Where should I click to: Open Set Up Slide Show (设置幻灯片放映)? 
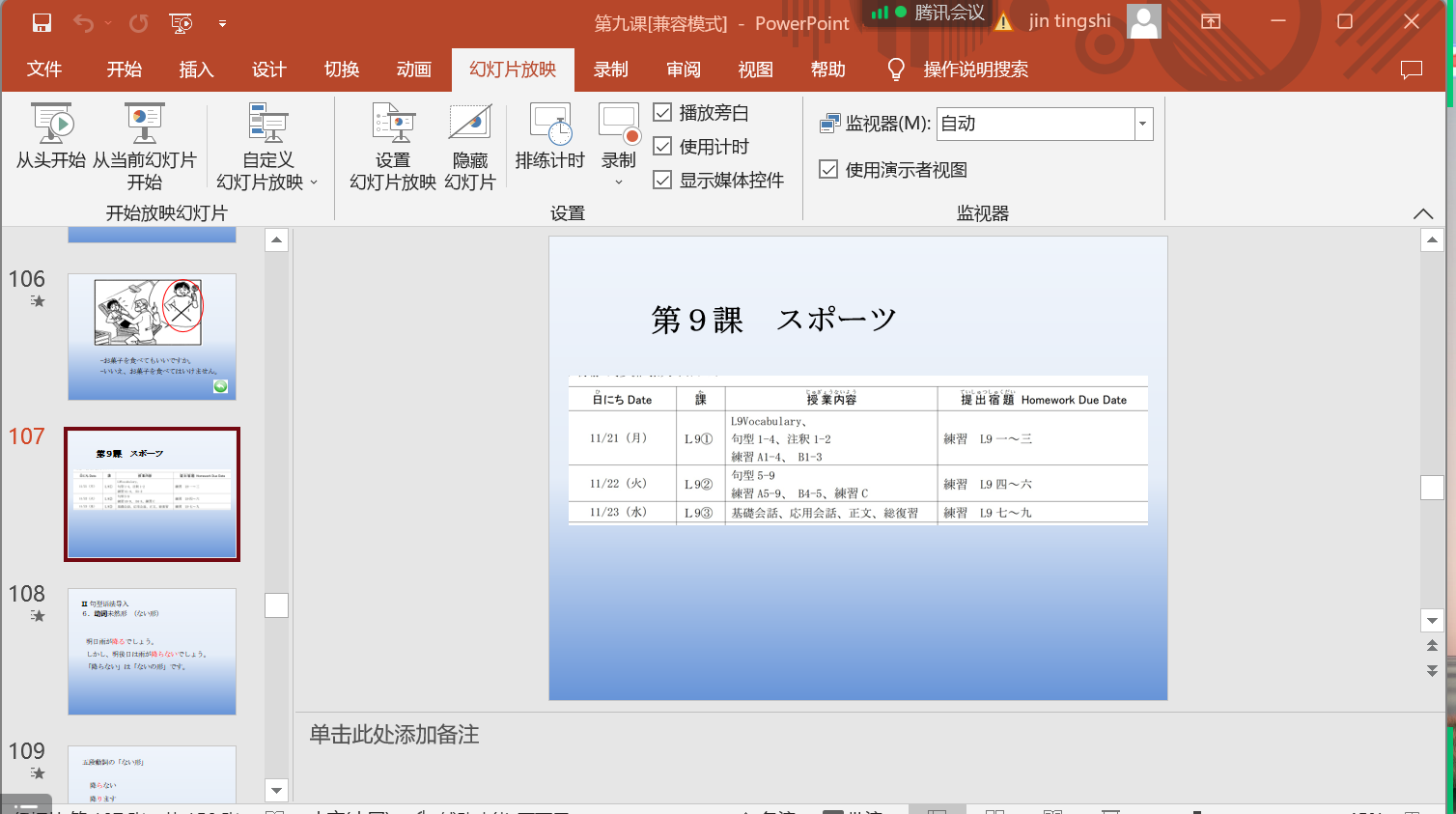(393, 124)
